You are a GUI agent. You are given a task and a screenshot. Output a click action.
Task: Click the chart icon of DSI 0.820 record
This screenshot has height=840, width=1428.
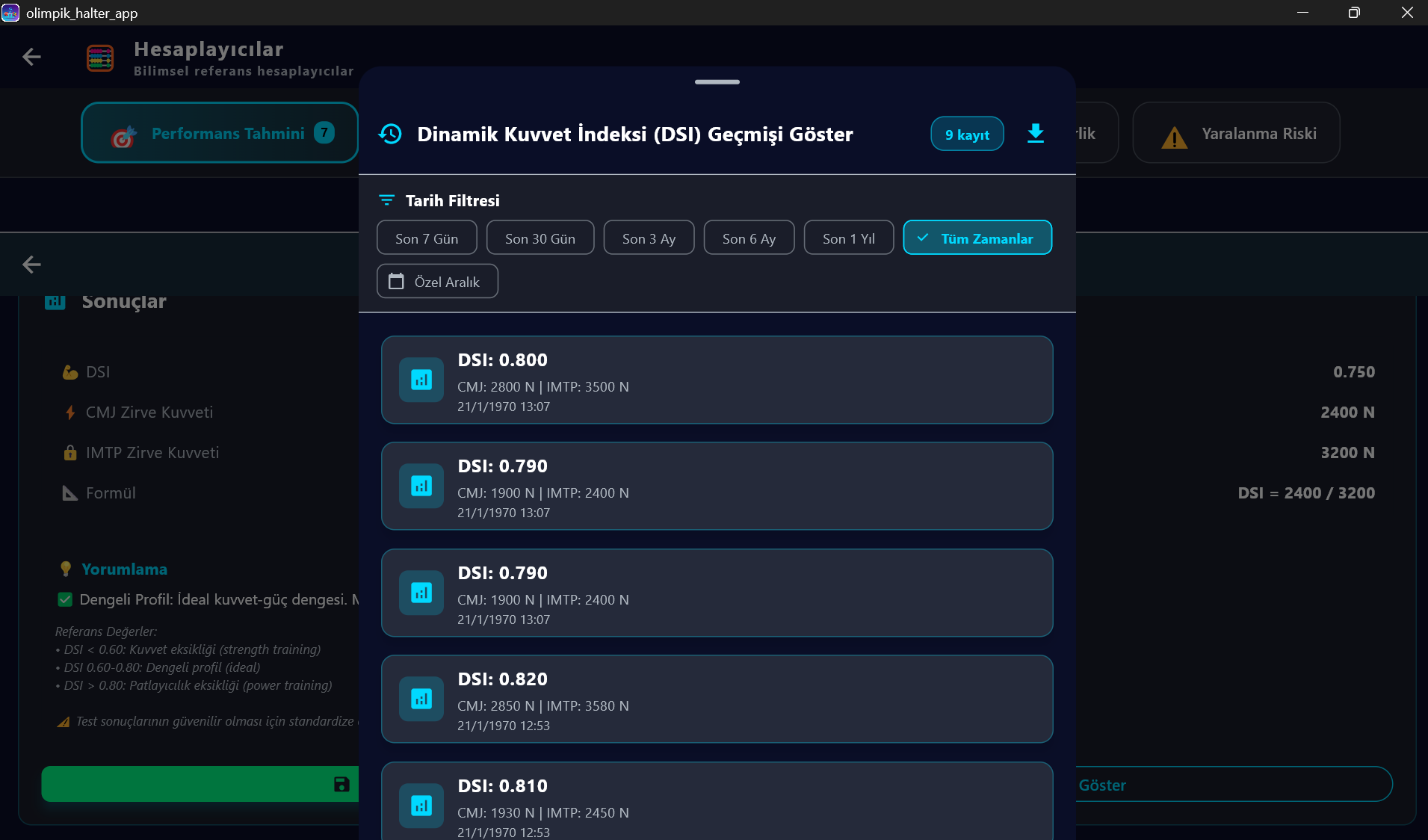point(421,699)
